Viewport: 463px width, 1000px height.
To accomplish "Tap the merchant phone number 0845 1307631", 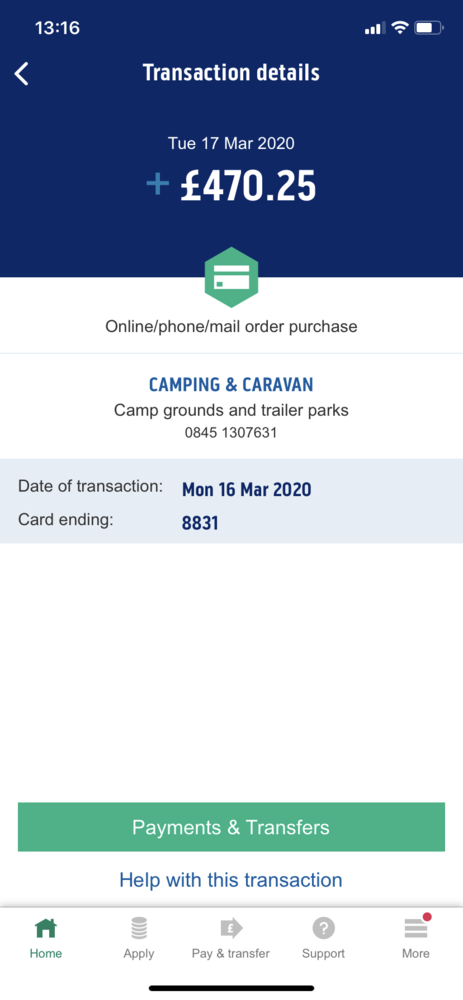I will click(x=231, y=433).
